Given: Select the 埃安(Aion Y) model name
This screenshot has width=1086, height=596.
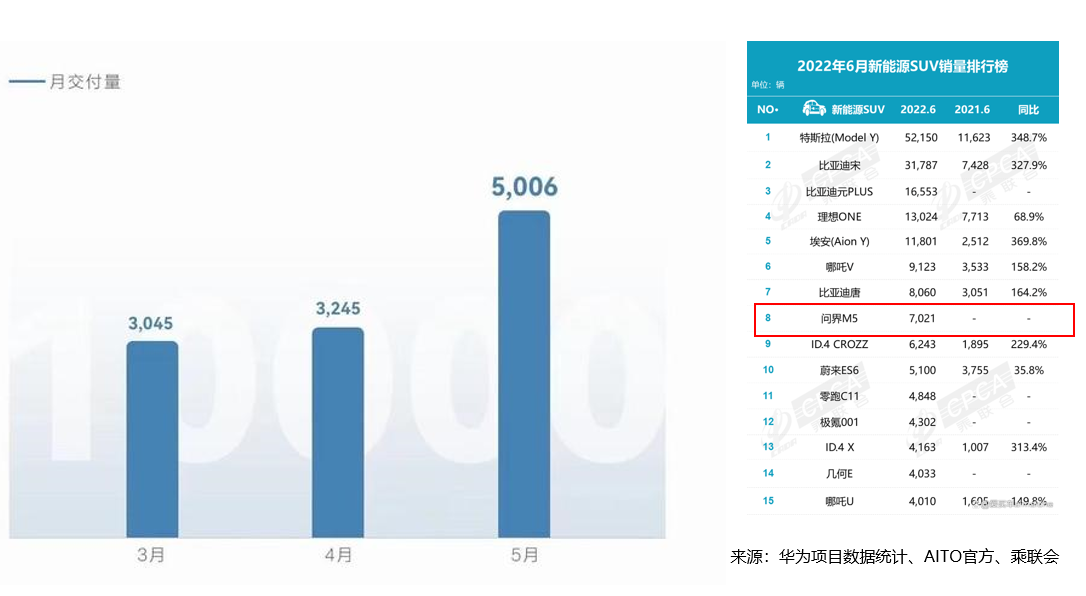Looking at the screenshot, I should [839, 242].
